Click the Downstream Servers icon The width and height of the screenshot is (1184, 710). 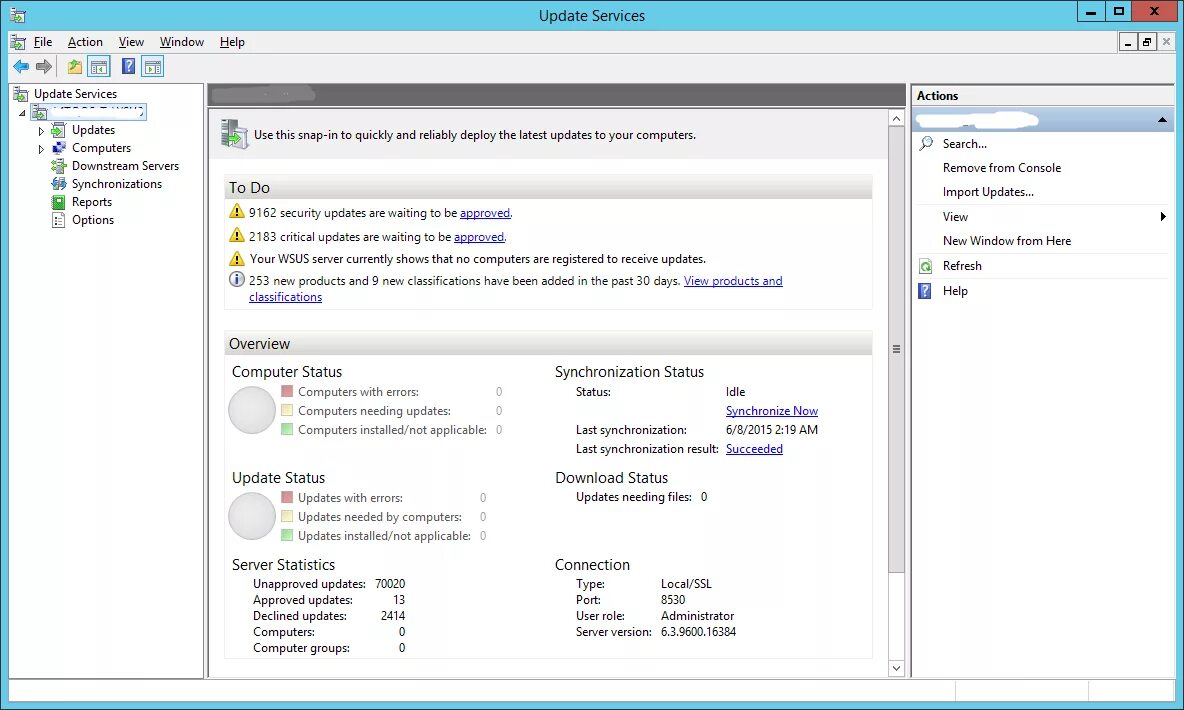(58, 166)
